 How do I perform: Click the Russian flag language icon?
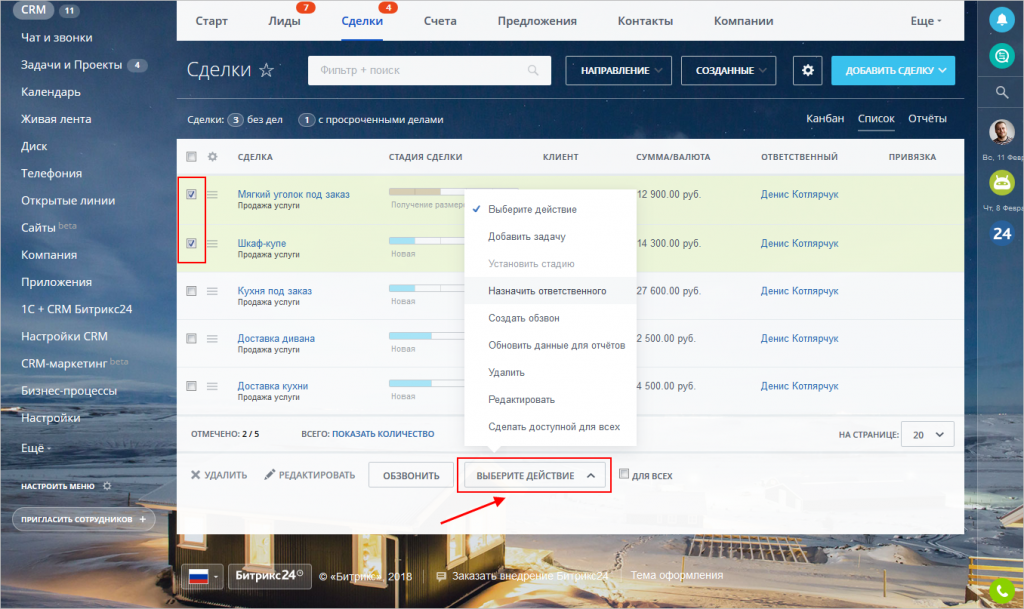click(x=199, y=576)
